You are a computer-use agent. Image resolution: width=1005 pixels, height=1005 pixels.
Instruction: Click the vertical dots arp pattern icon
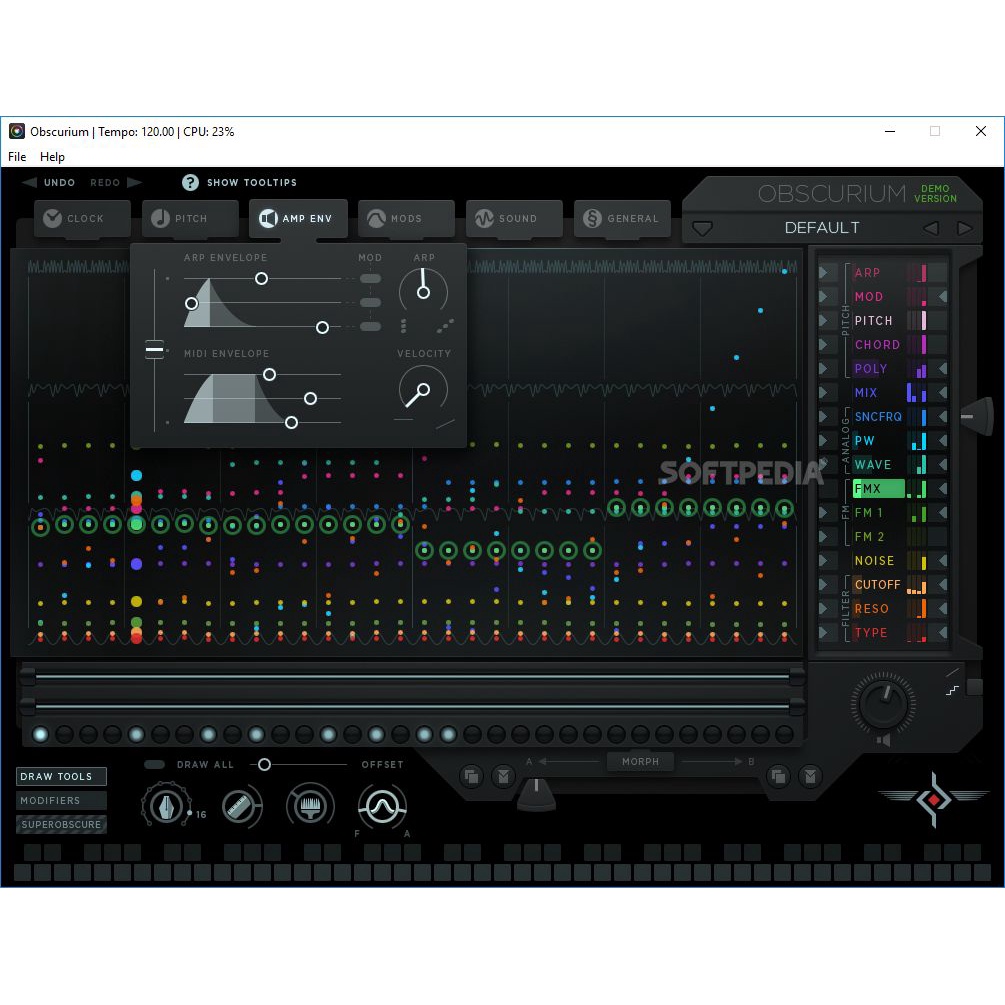[403, 326]
